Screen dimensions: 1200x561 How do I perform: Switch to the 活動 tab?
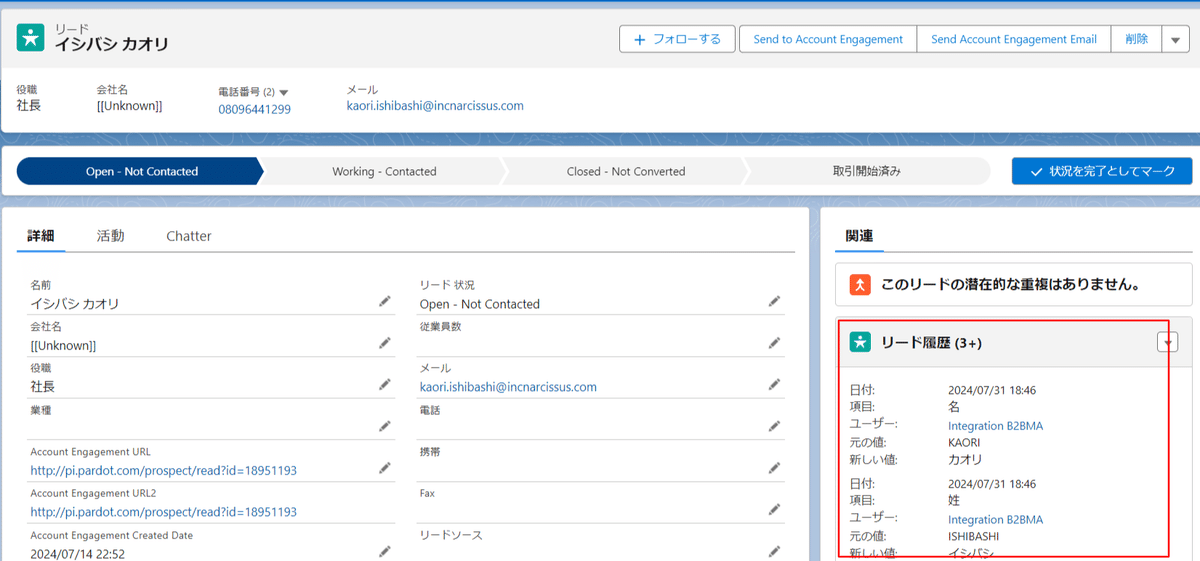pyautogui.click(x=110, y=236)
